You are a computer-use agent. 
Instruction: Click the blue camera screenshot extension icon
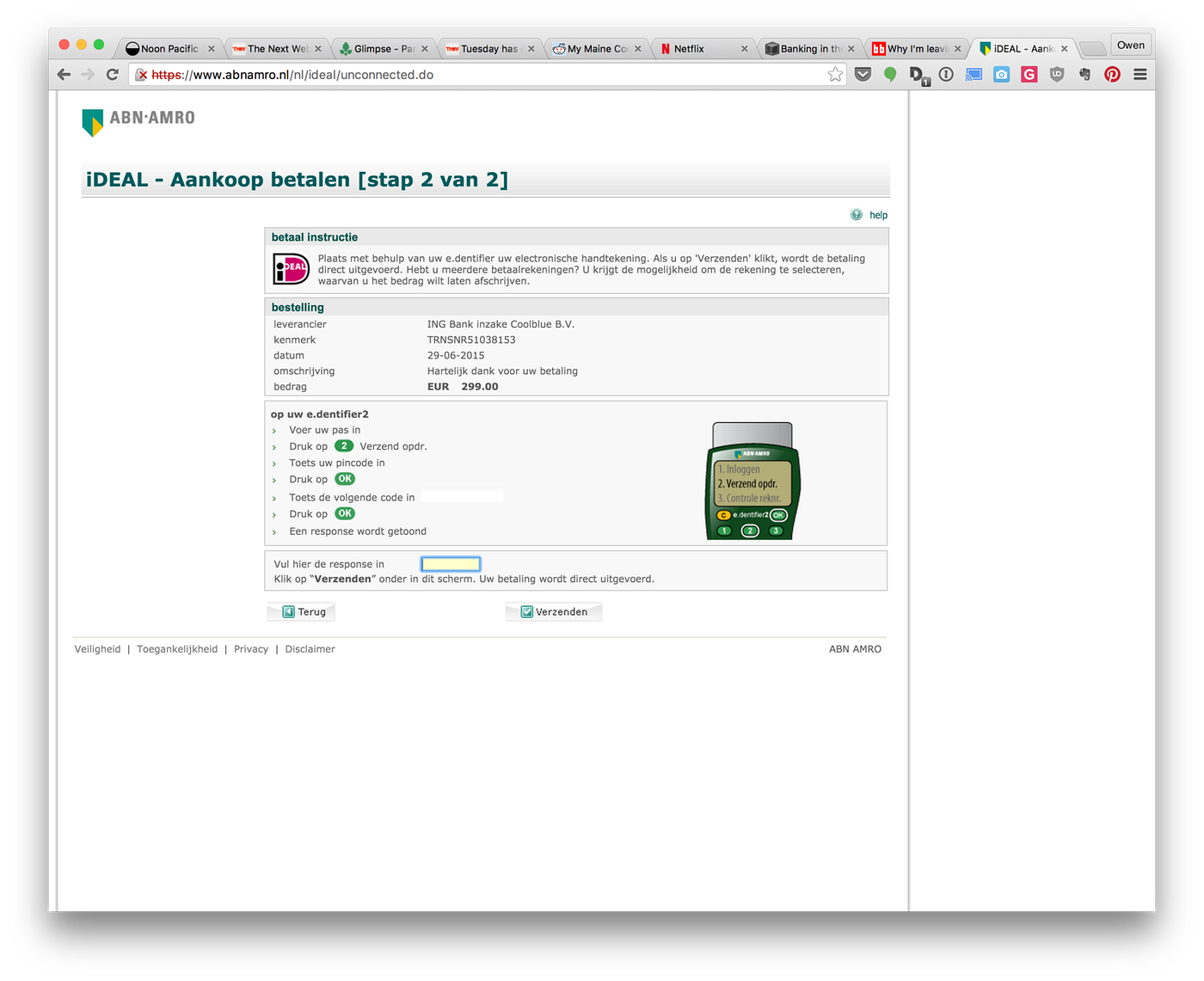pyautogui.click(x=1001, y=75)
